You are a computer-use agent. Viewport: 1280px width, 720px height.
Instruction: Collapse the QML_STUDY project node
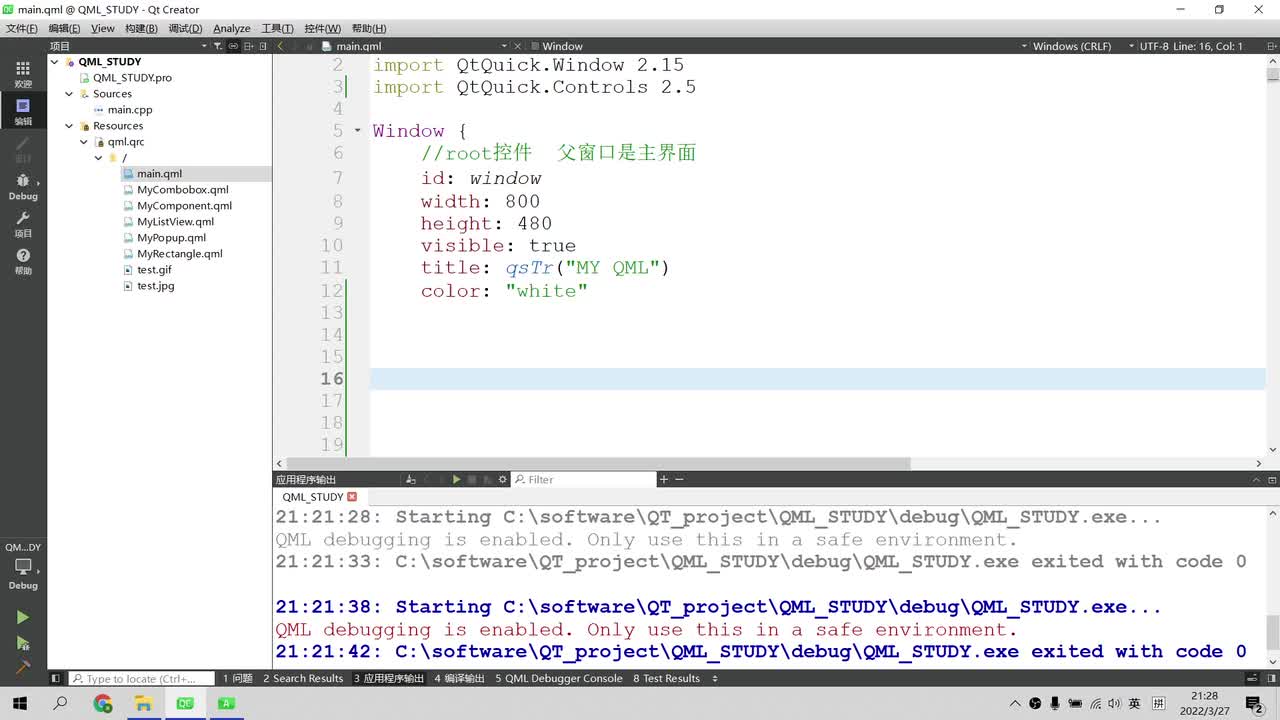(x=55, y=62)
